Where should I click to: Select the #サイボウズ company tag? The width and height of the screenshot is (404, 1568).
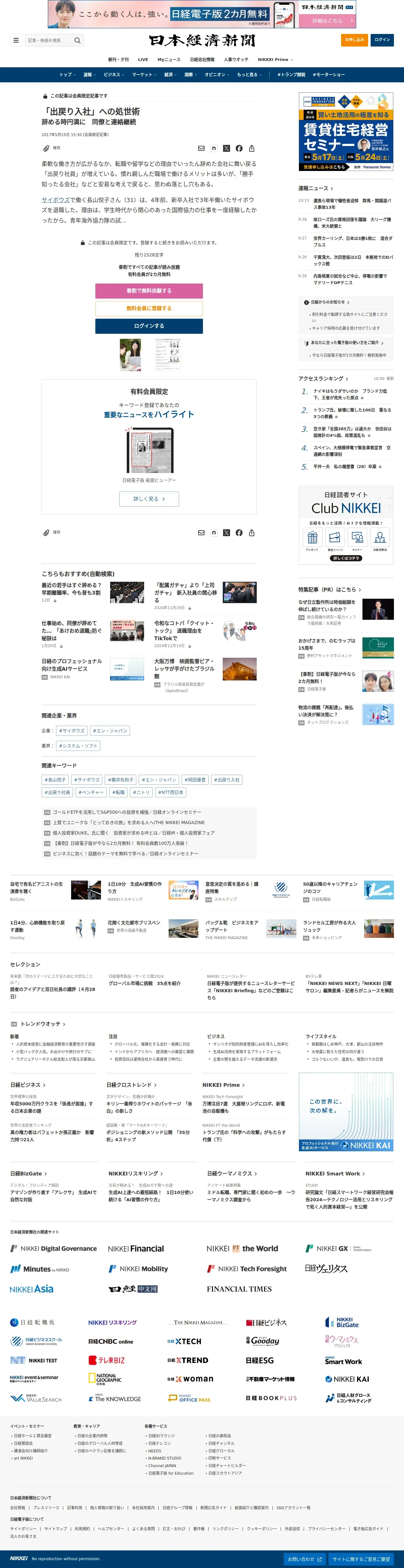coord(71,731)
